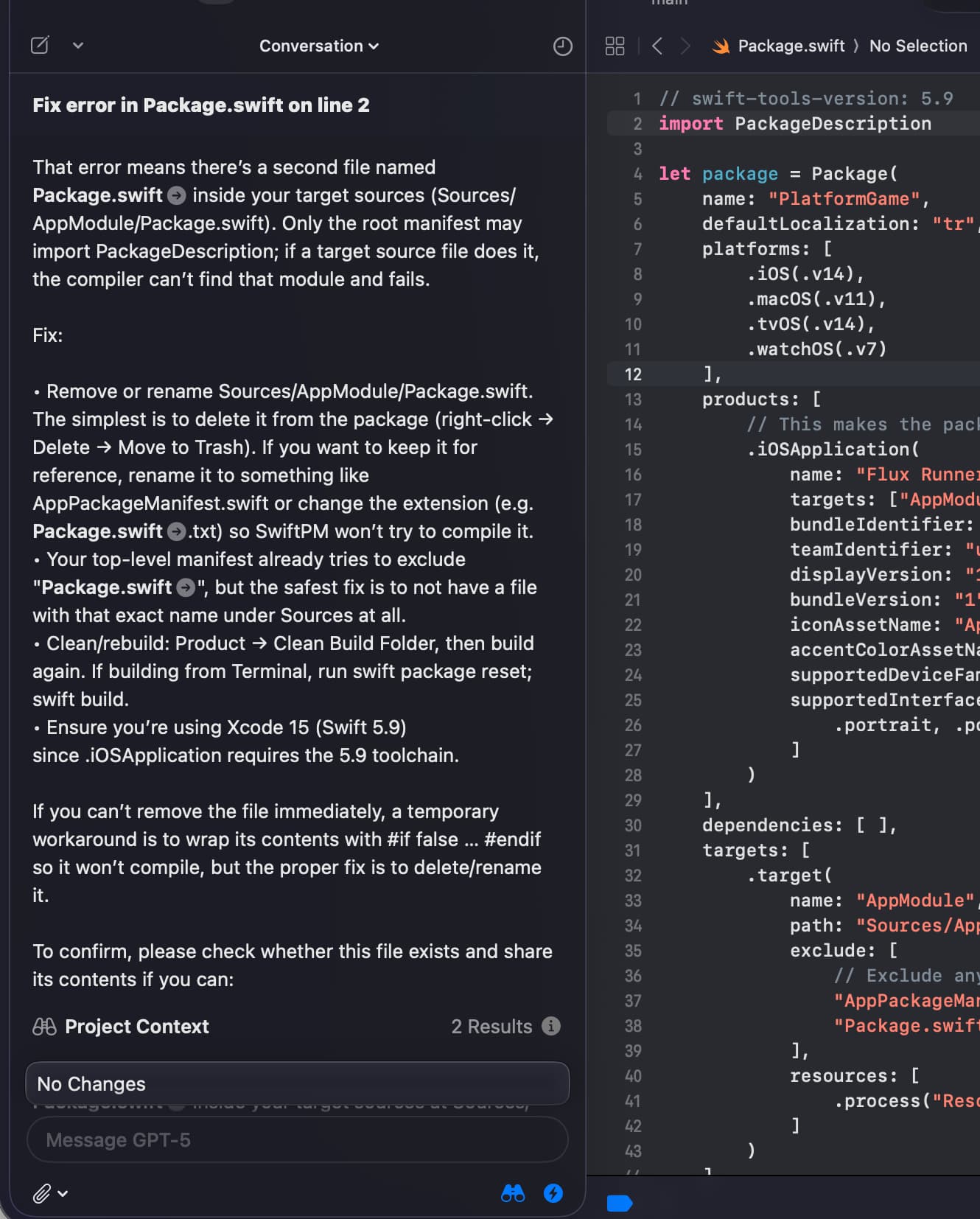Image resolution: width=980 pixels, height=1219 pixels.
Task: Open conversation history clock icon
Action: 562,46
